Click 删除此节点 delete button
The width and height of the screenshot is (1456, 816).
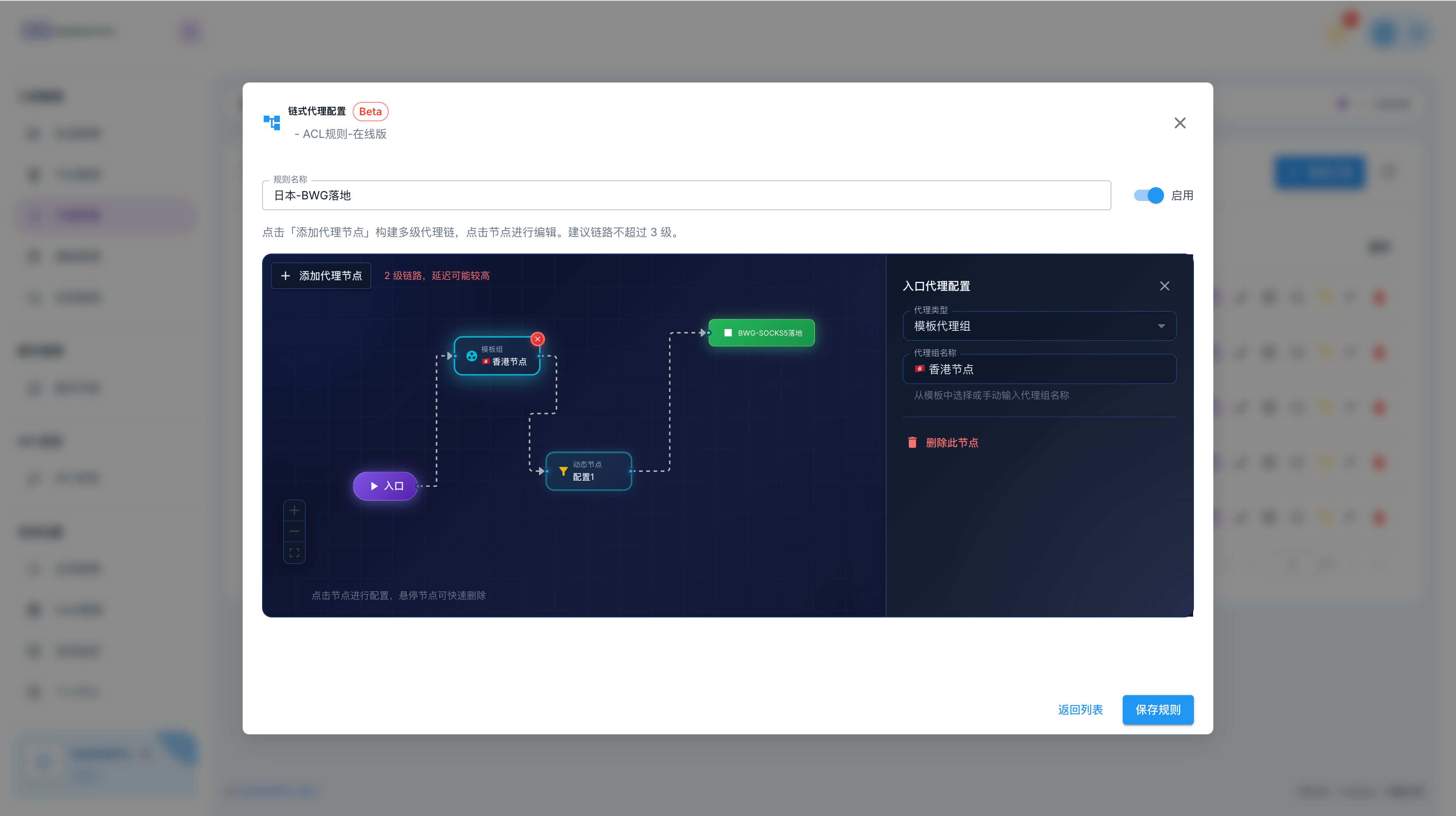tap(943, 442)
